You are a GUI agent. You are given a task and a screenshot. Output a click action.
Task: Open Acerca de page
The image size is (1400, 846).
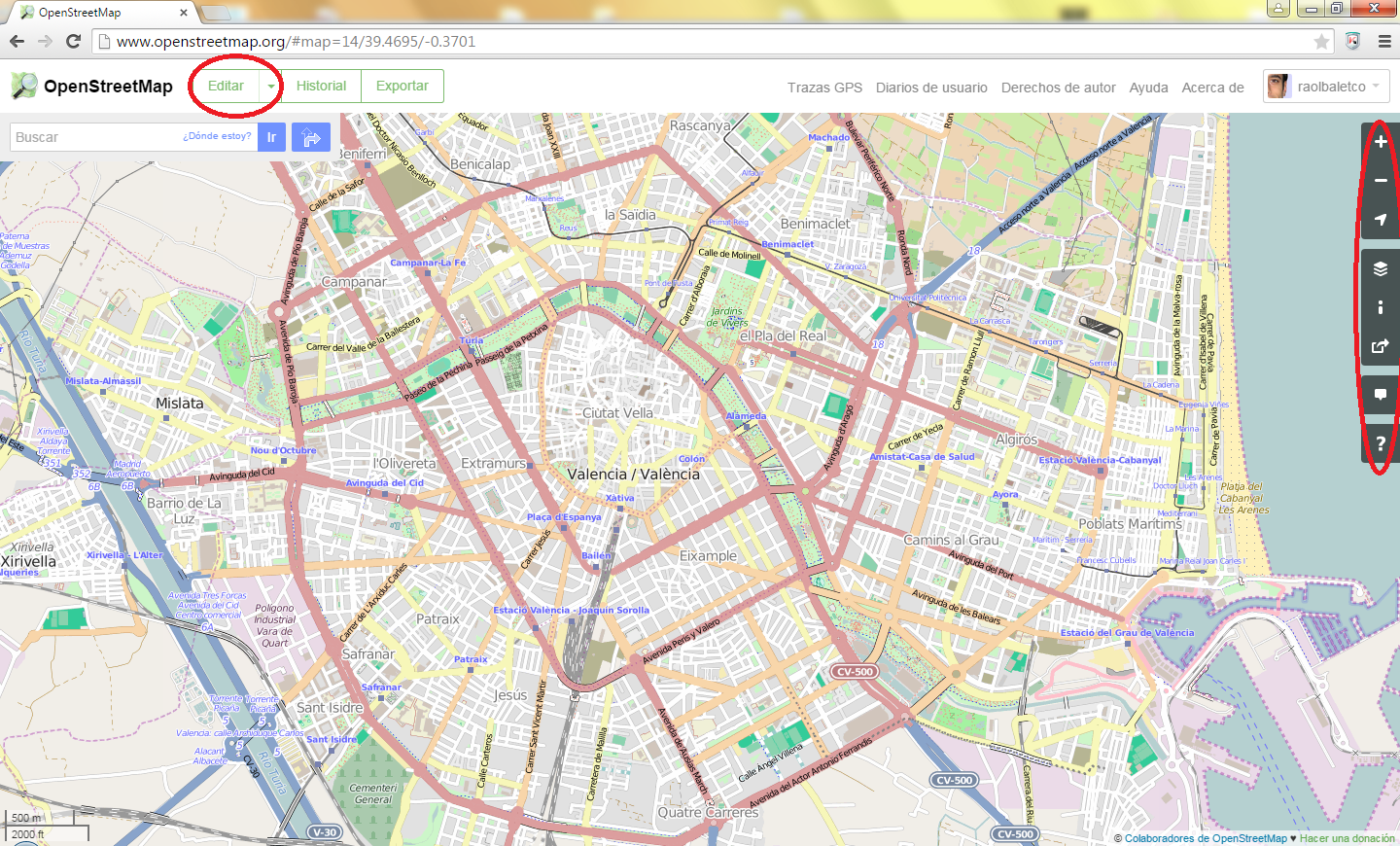pyautogui.click(x=1212, y=88)
